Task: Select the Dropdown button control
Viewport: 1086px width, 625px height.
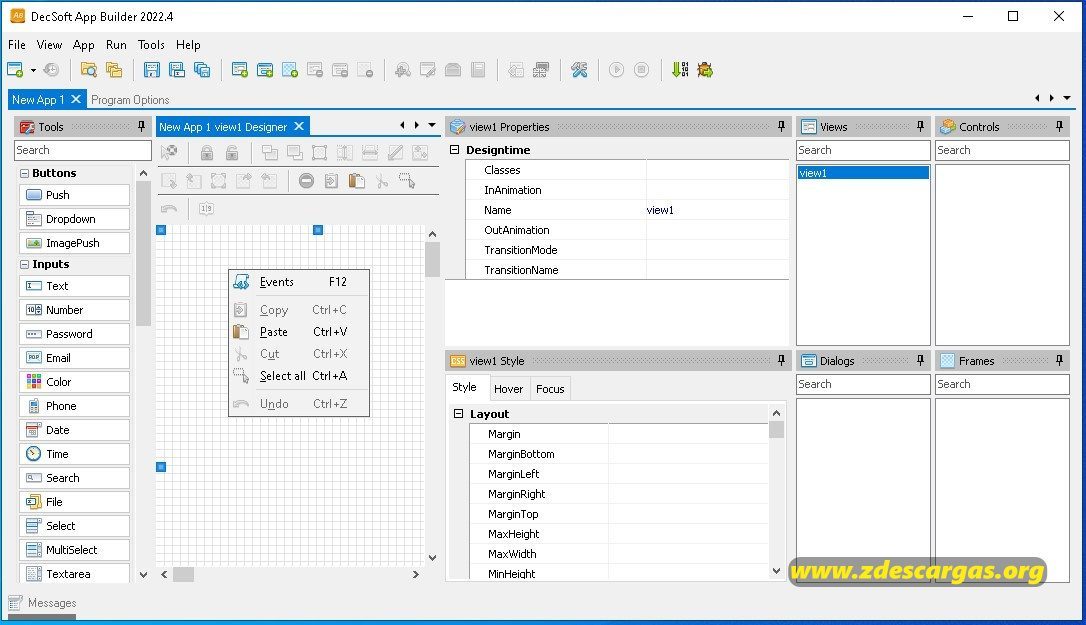Action: [x=75, y=219]
